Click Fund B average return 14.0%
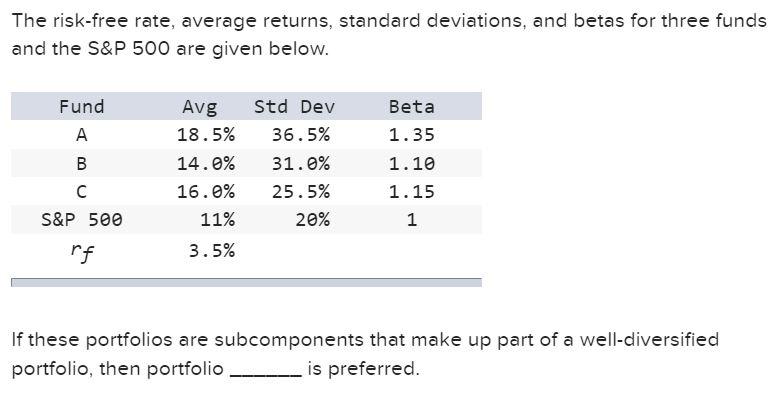777x402 pixels. 206,163
